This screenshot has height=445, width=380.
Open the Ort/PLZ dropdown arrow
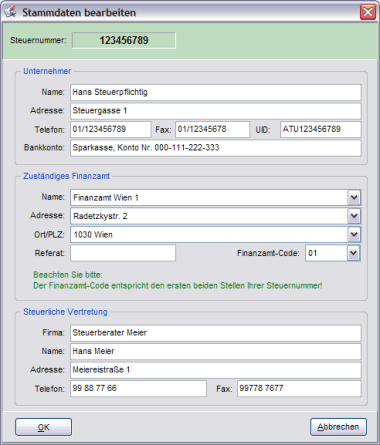(354, 235)
